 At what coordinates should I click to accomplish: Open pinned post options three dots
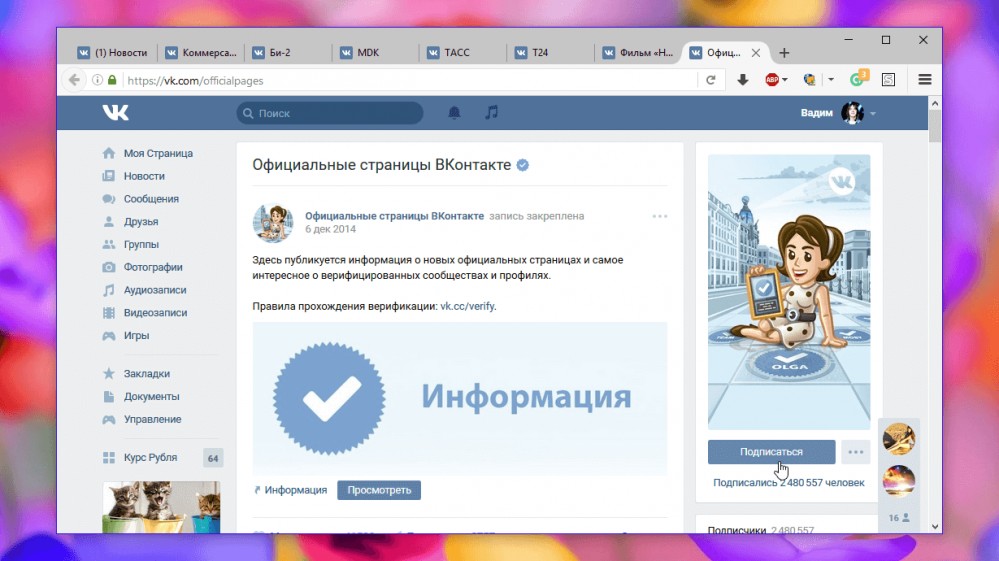pos(659,217)
